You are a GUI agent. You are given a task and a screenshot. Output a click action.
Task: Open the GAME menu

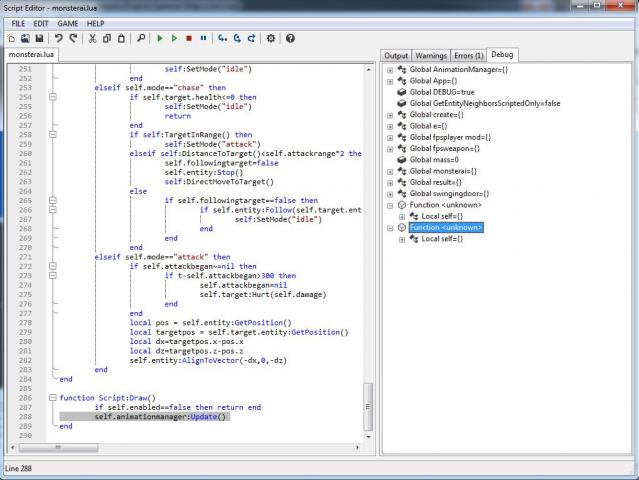point(67,22)
